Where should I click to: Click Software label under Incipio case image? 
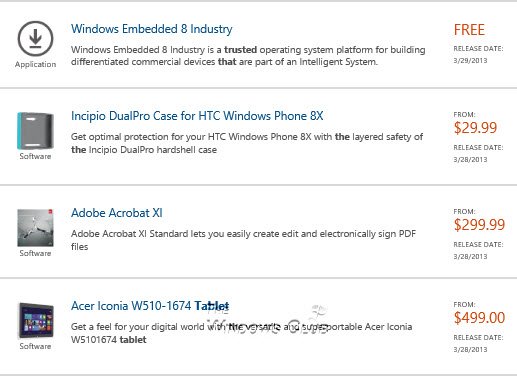tap(35, 156)
